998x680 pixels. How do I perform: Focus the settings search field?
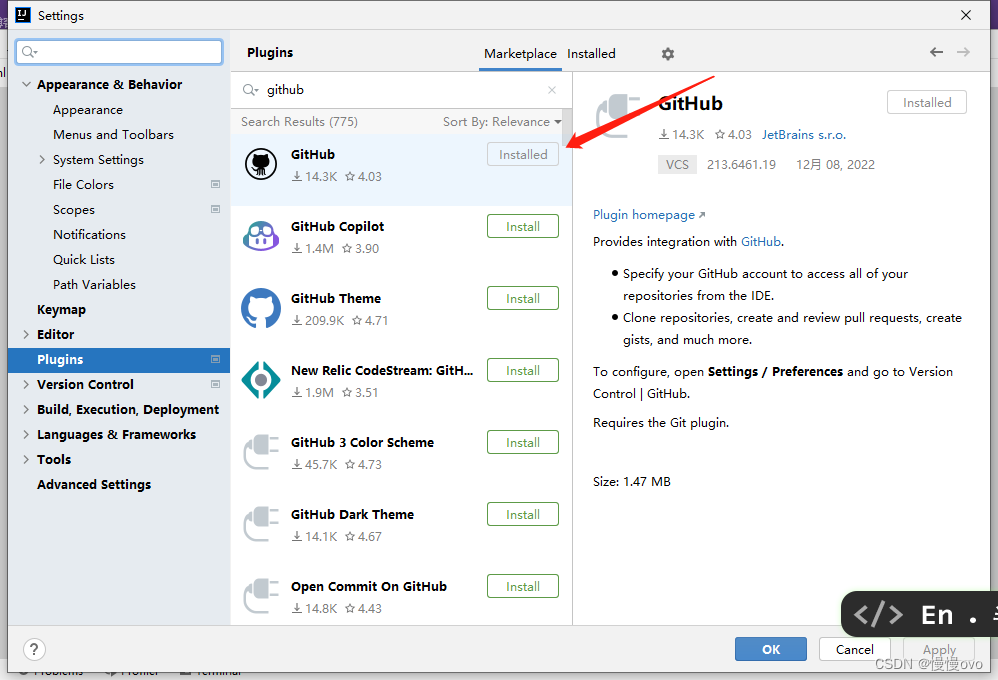coord(119,52)
